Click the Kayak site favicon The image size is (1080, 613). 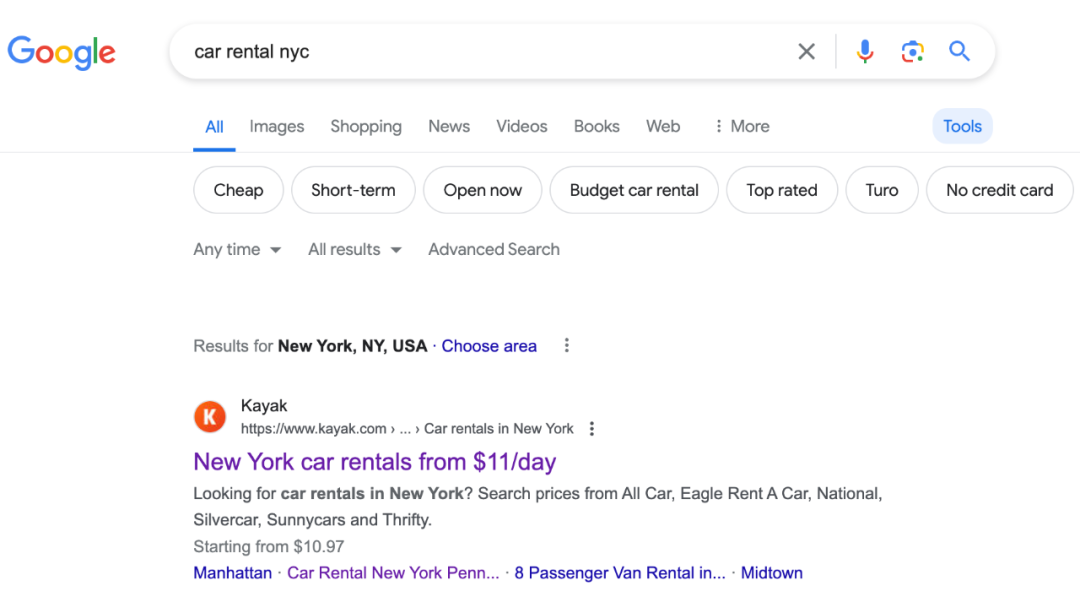tap(210, 417)
